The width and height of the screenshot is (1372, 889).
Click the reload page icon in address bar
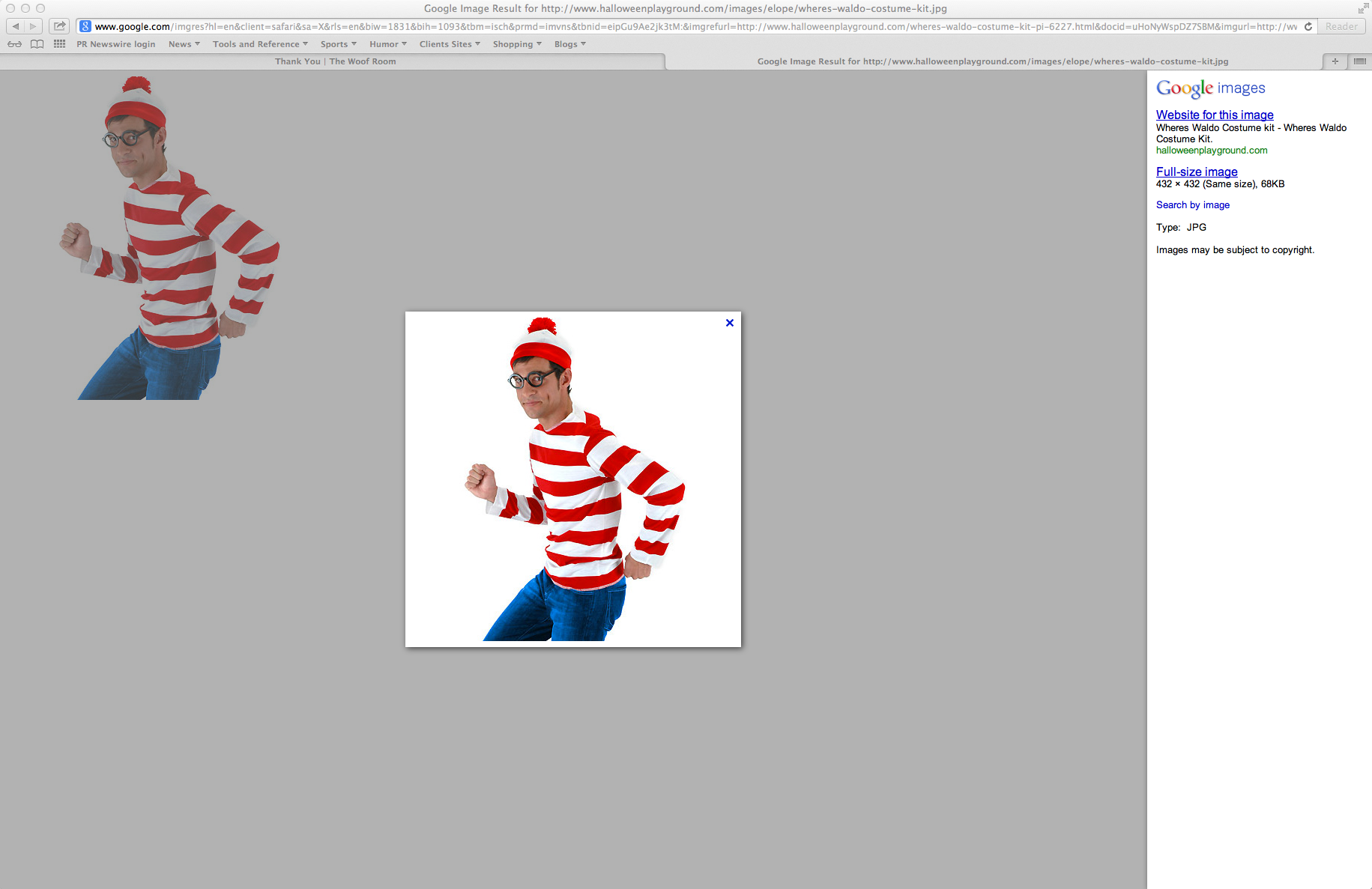coord(1308,26)
